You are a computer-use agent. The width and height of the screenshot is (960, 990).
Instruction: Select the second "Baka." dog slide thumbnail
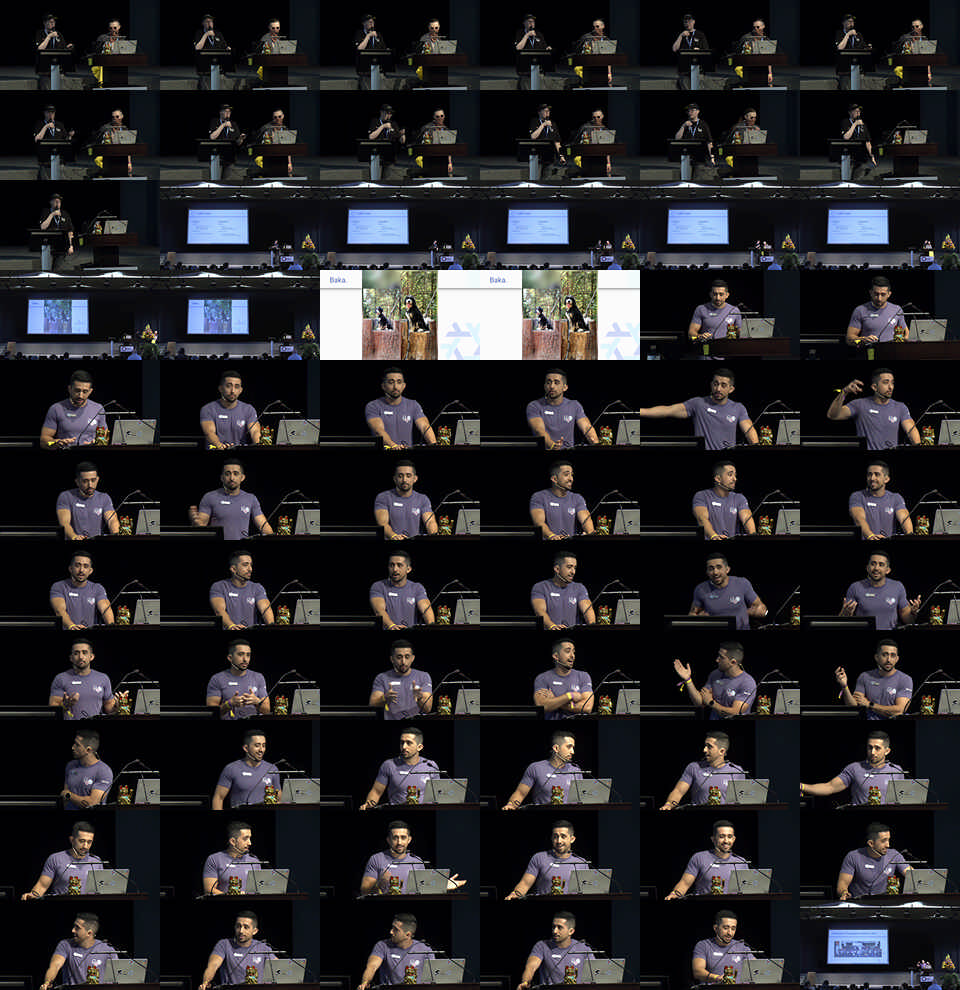560,315
